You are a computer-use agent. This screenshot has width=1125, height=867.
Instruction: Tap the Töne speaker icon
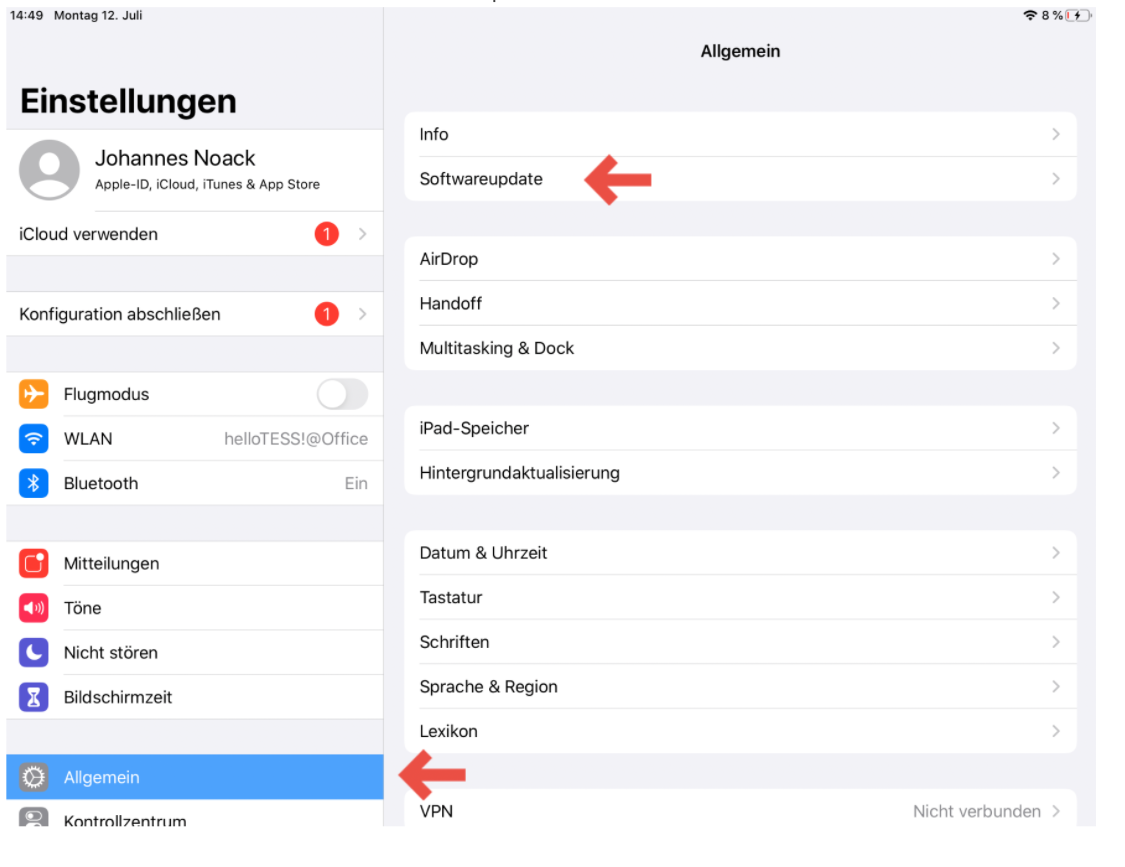(34, 608)
